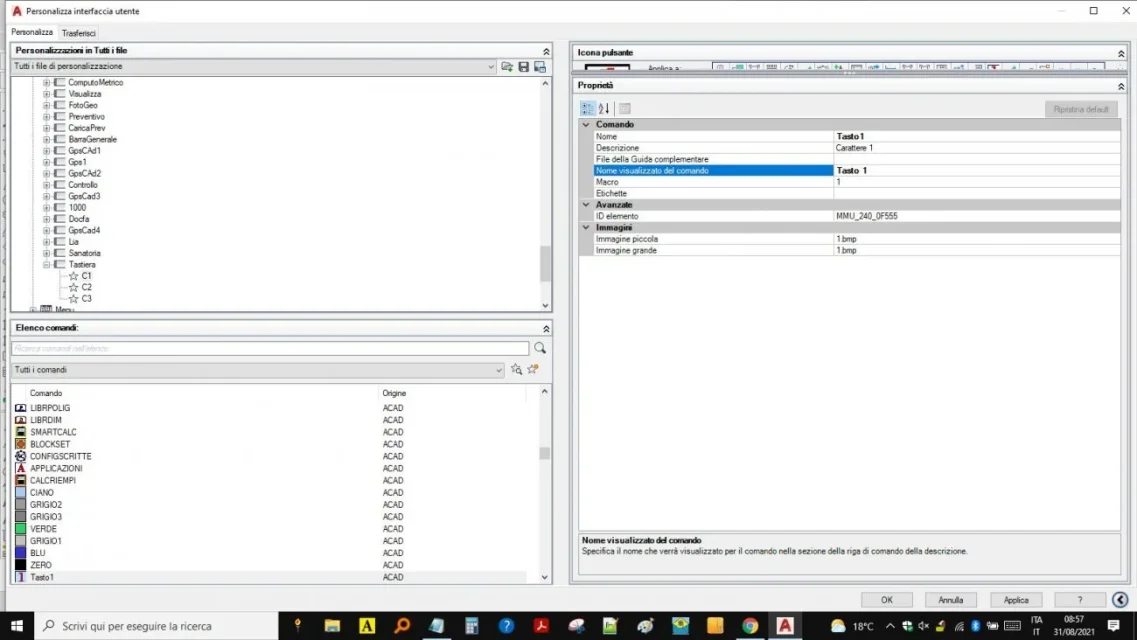The image size is (1137, 640).
Task: Create a new command star icon
Action: pos(533,370)
